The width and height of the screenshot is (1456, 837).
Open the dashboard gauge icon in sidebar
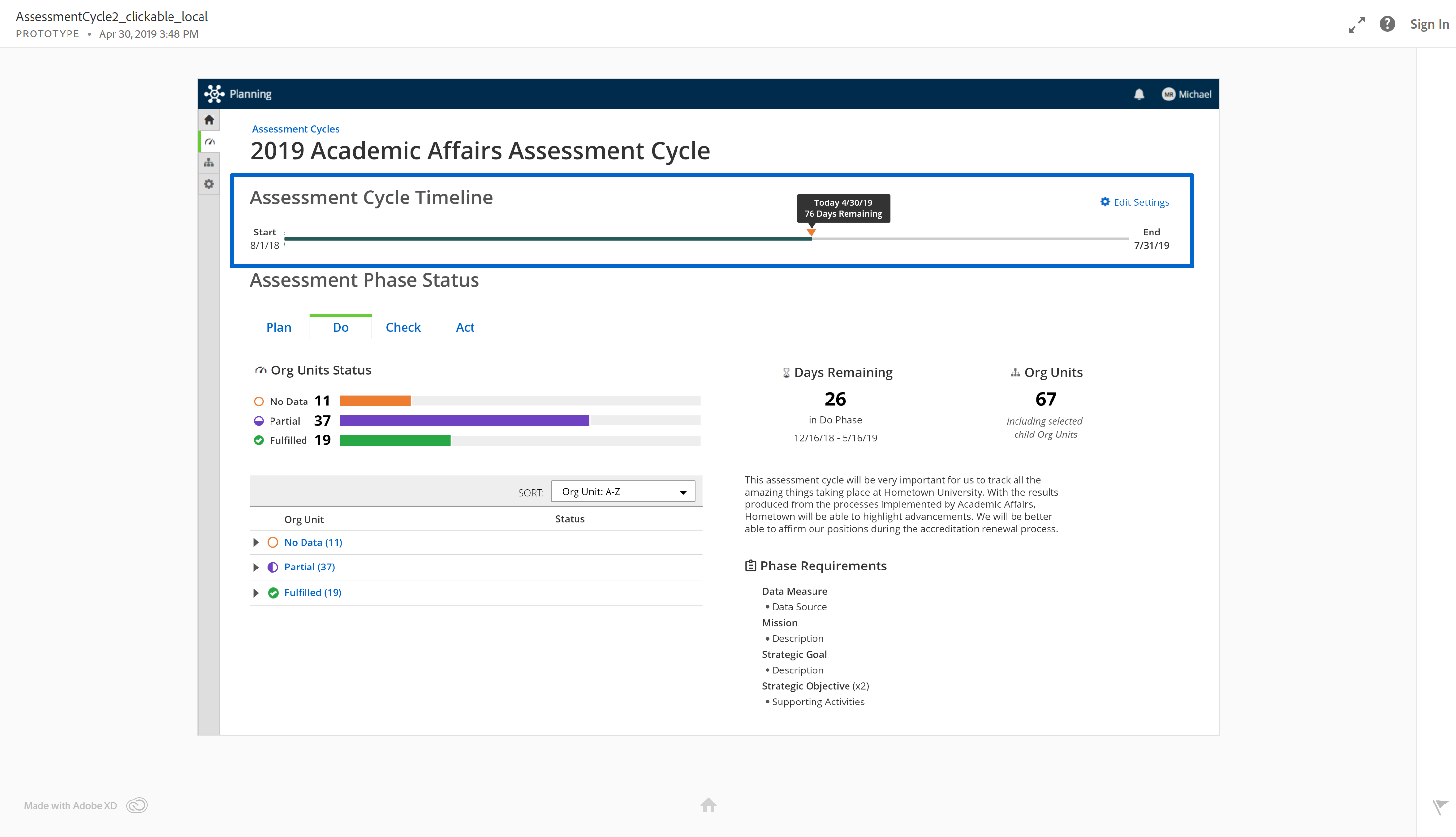(209, 141)
